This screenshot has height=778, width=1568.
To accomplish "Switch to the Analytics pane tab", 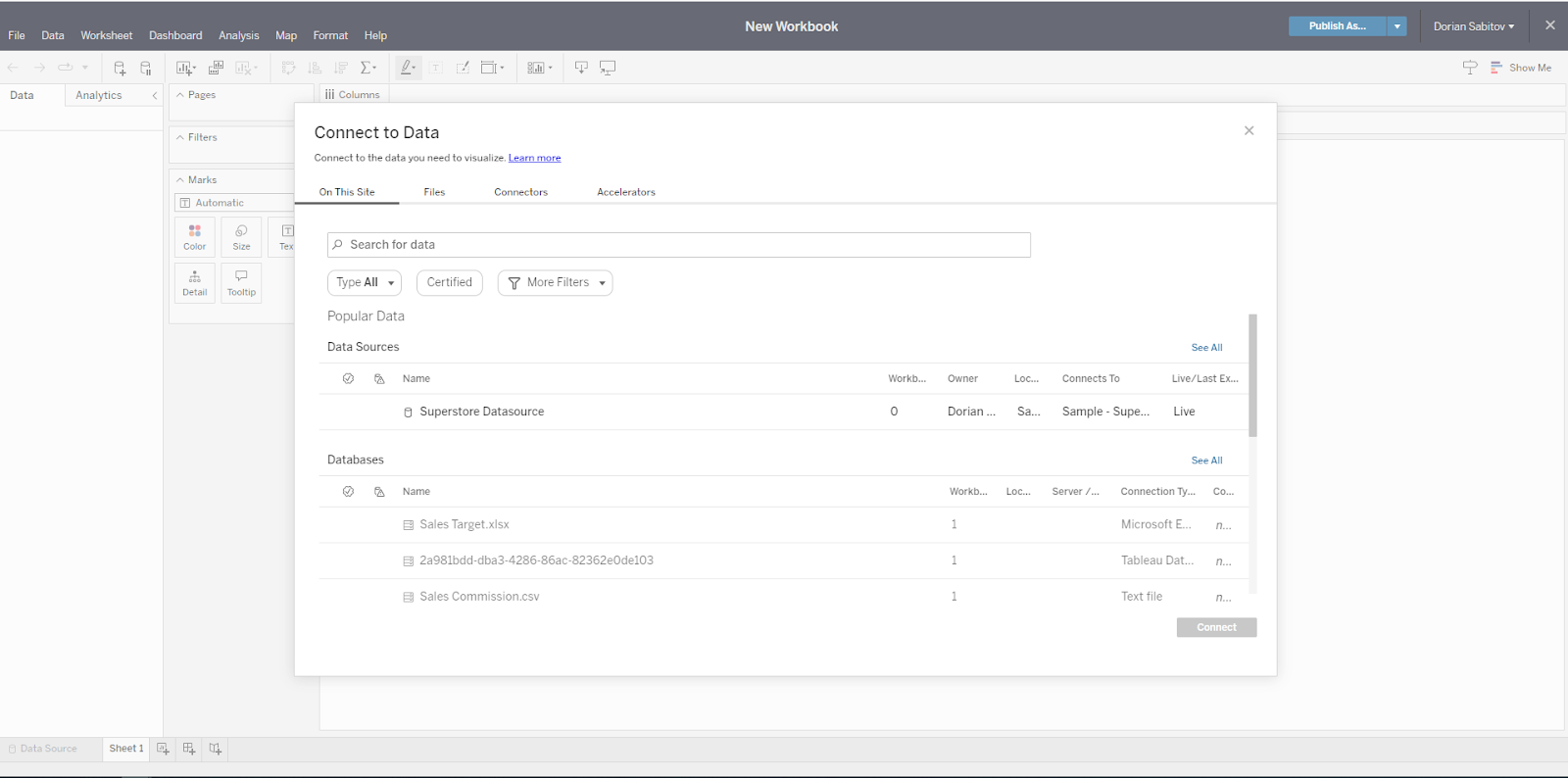I will (99, 95).
